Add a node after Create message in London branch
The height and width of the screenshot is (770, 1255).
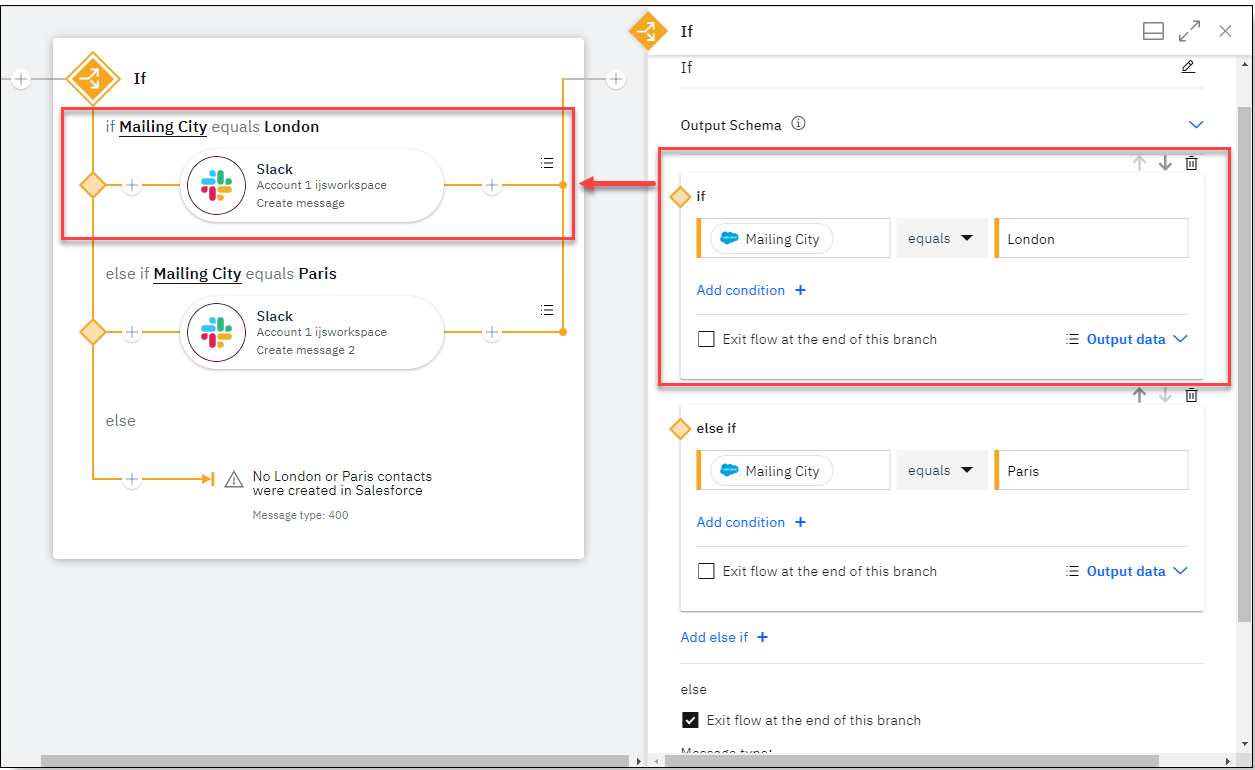pos(491,185)
